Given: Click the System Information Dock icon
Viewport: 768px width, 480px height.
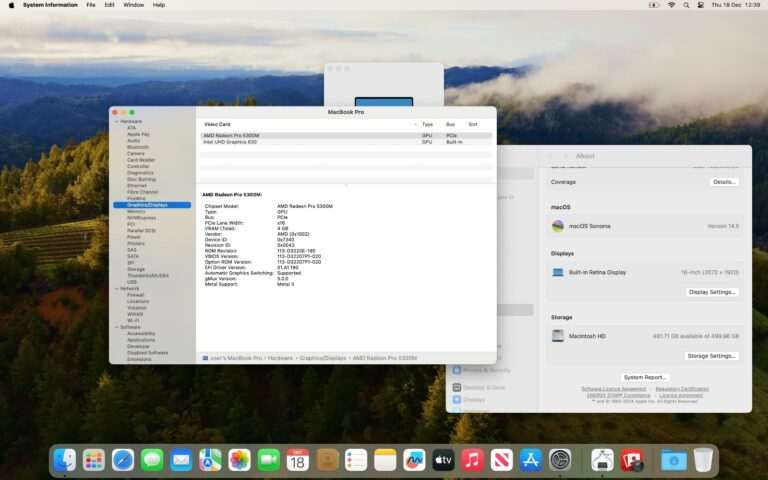Looking at the screenshot, I should coord(602,460).
